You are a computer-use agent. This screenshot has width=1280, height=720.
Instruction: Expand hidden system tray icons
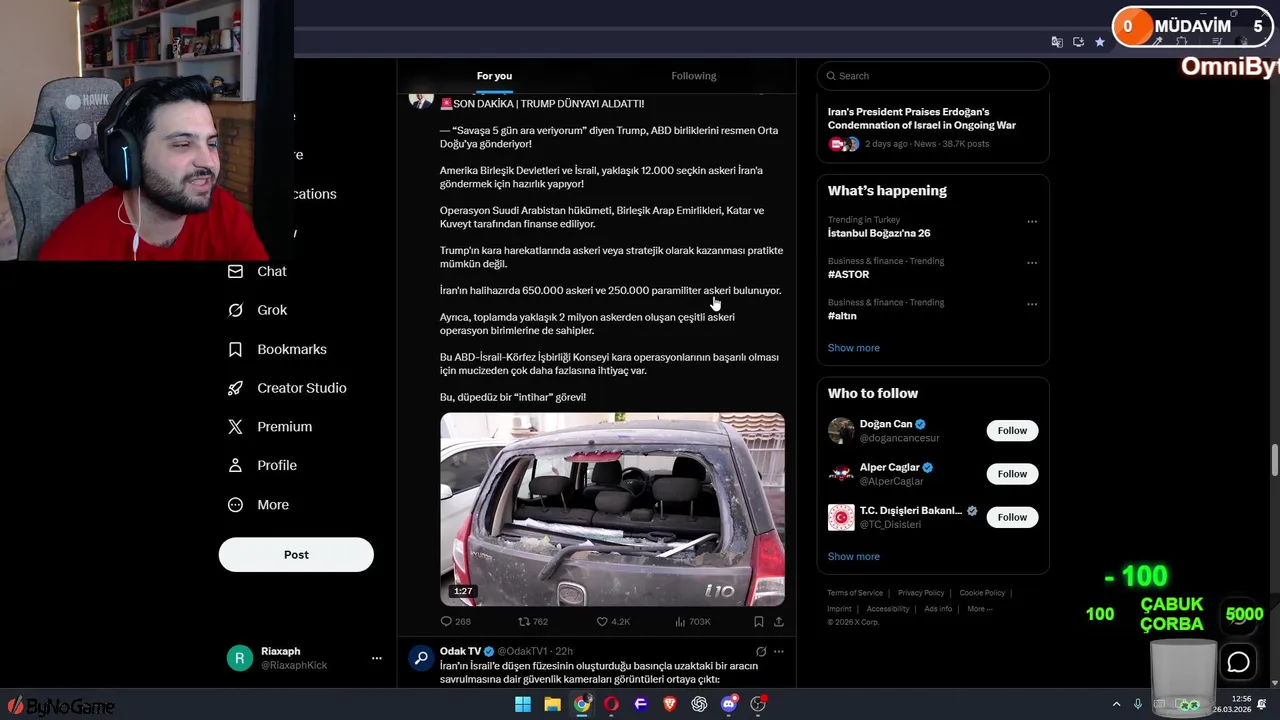pos(1116,704)
